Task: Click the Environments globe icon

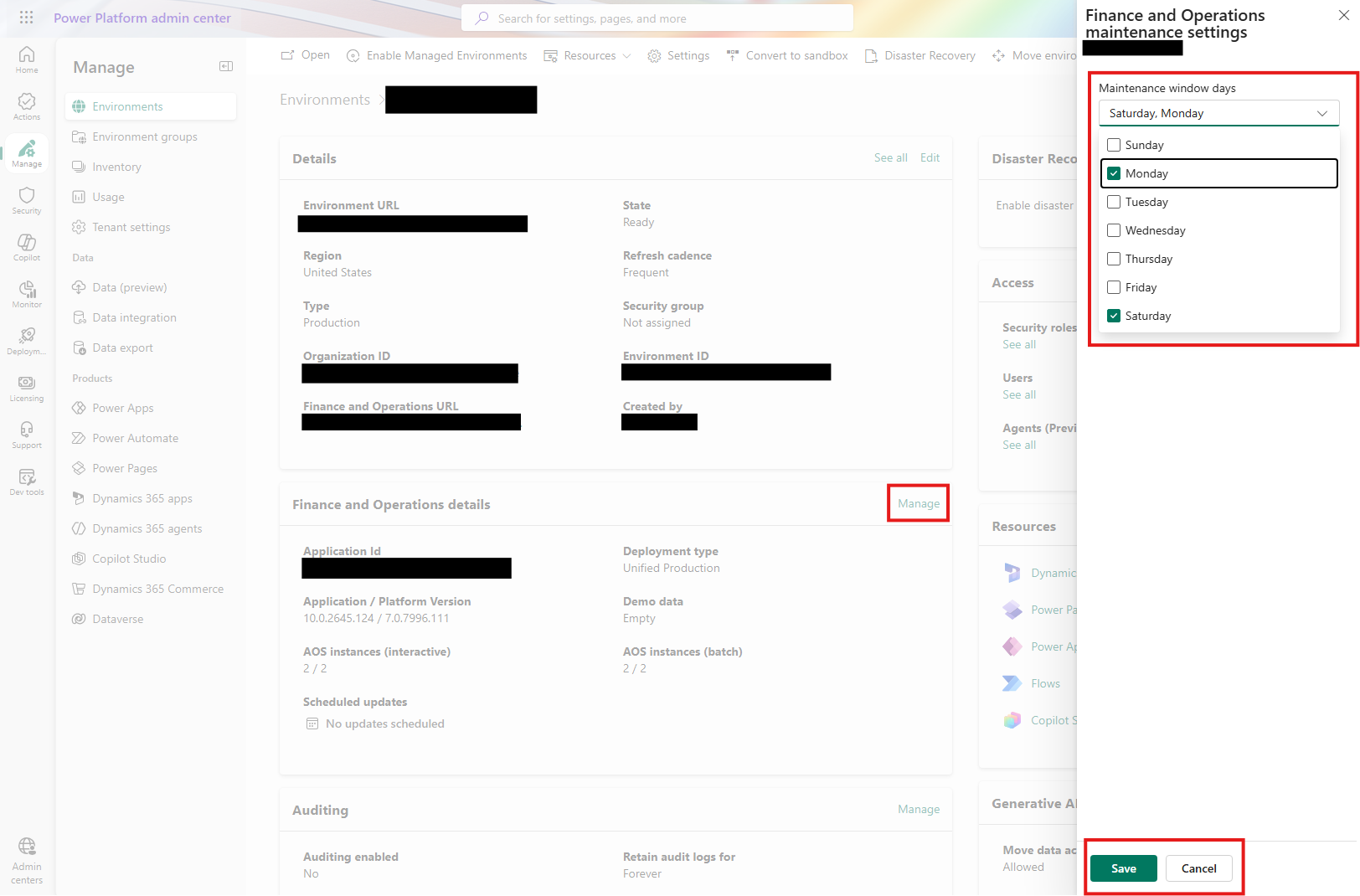Action: (x=79, y=106)
